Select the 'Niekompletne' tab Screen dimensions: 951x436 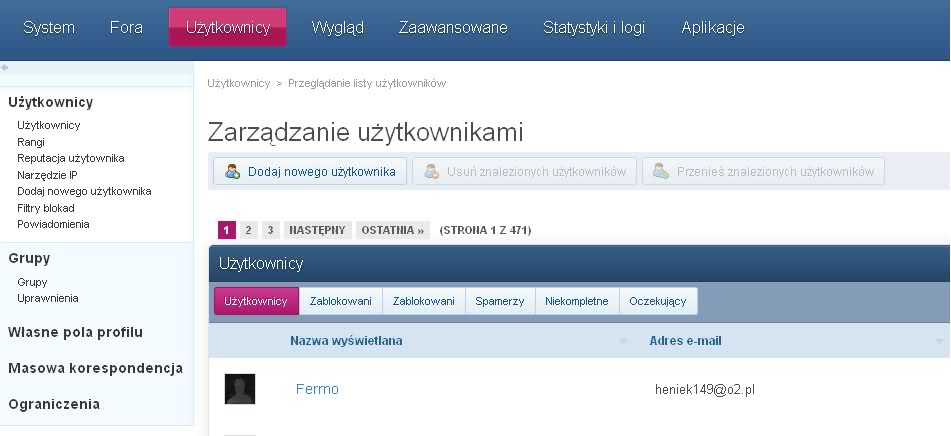(576, 301)
